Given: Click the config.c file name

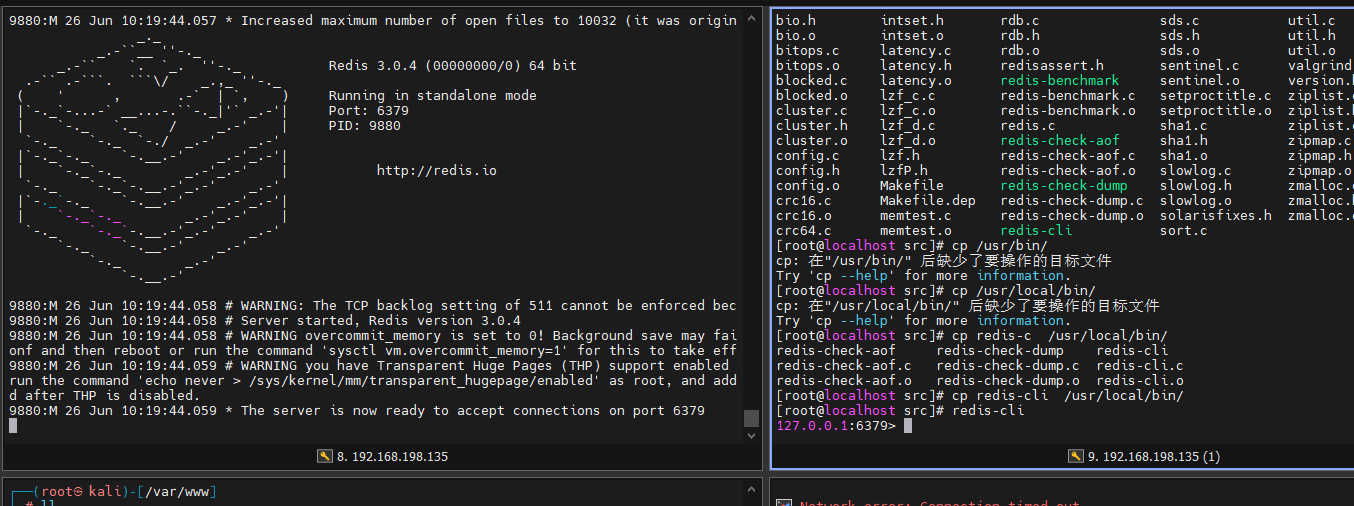Looking at the screenshot, I should pyautogui.click(x=808, y=156).
